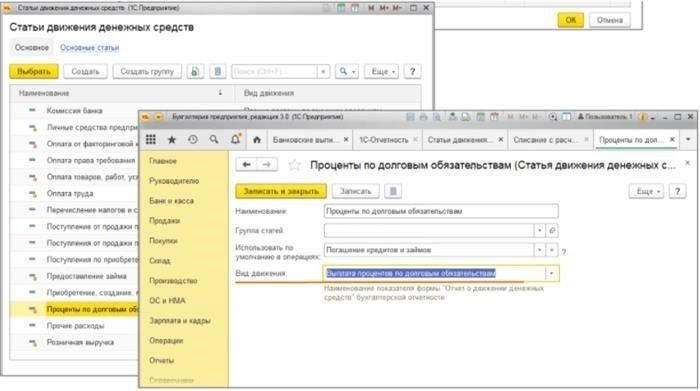The height and width of the screenshot is (391, 700).
Task: Open Основные статьи link
Action: point(89,48)
